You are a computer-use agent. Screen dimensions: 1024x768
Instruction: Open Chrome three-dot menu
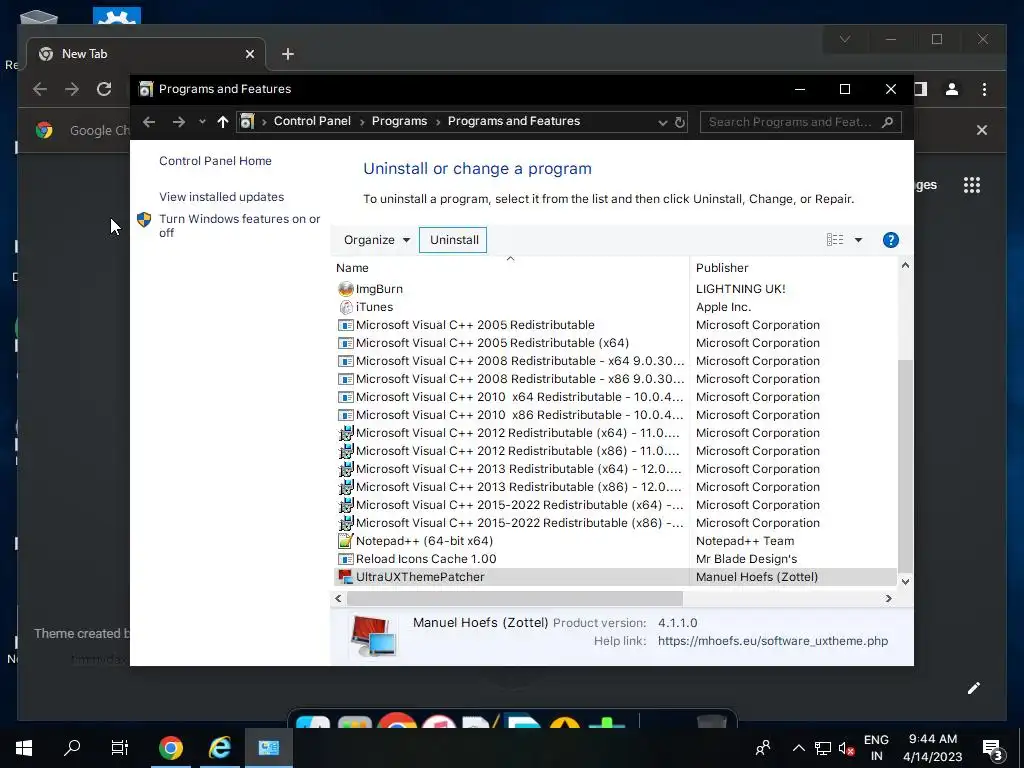click(x=984, y=89)
